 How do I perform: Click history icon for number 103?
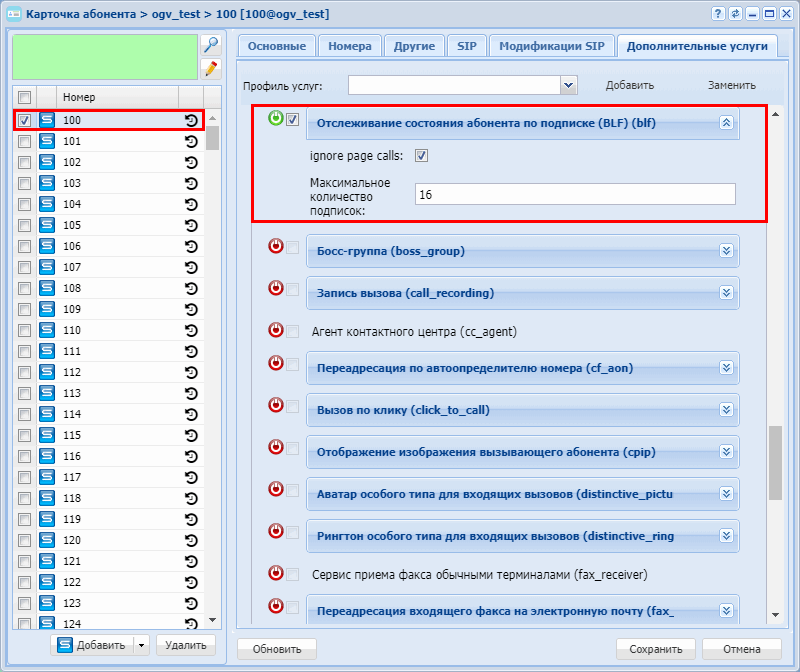point(191,183)
